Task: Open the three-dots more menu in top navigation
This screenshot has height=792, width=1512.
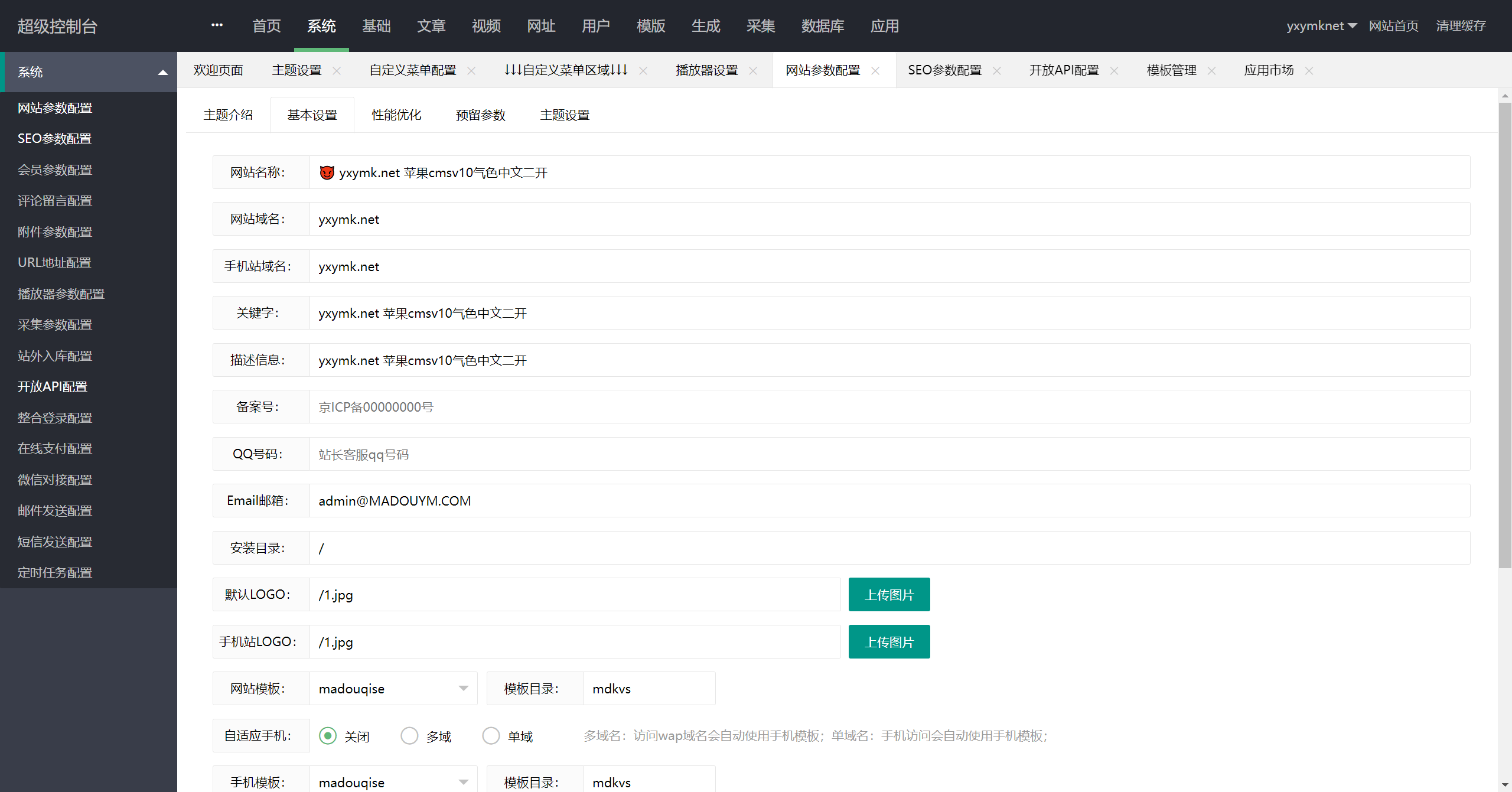Action: (217, 25)
